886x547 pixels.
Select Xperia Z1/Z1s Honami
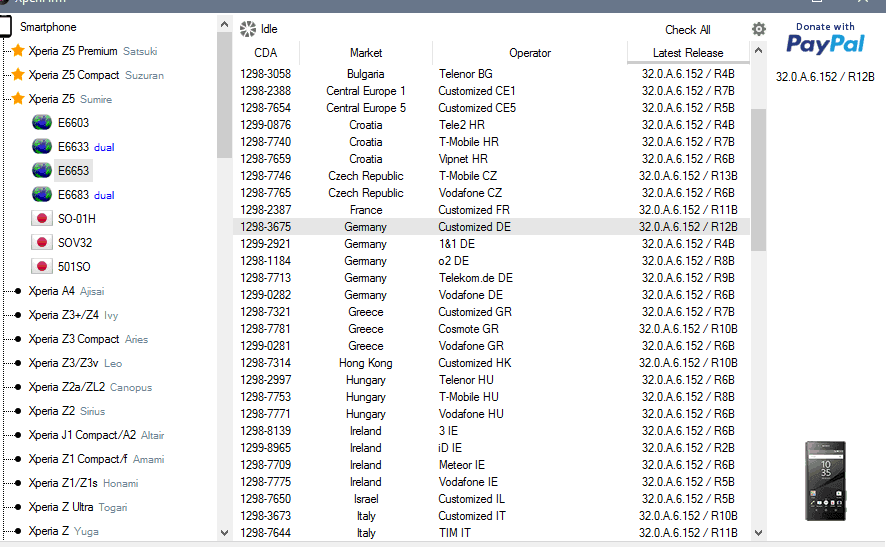pyautogui.click(x=84, y=483)
